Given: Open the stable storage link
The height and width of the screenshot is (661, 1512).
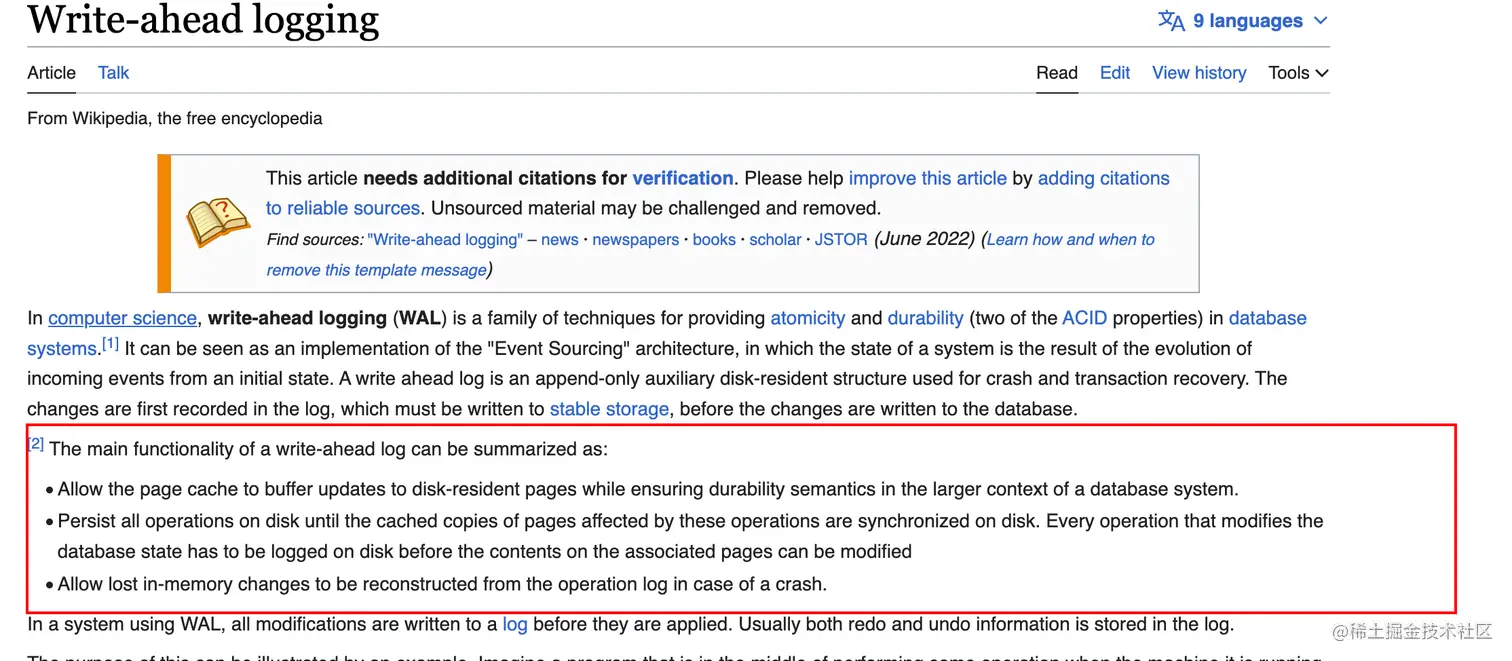Looking at the screenshot, I should tap(609, 409).
